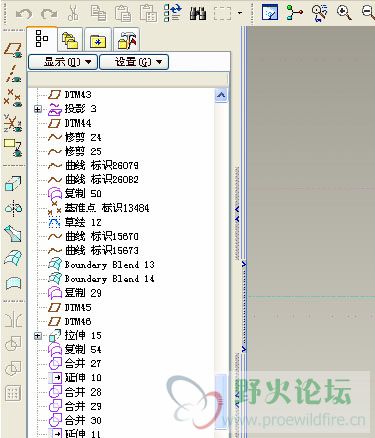Select 曲线 标识26082 item
The width and height of the screenshot is (375, 438).
[x=101, y=180]
